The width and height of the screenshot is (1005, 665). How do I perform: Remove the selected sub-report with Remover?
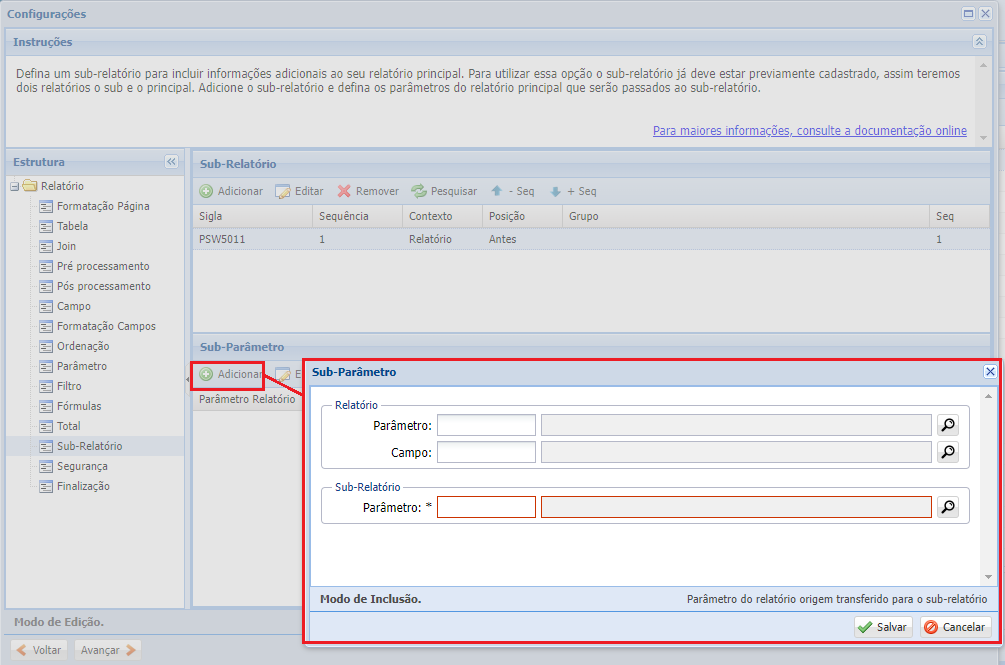tap(368, 191)
